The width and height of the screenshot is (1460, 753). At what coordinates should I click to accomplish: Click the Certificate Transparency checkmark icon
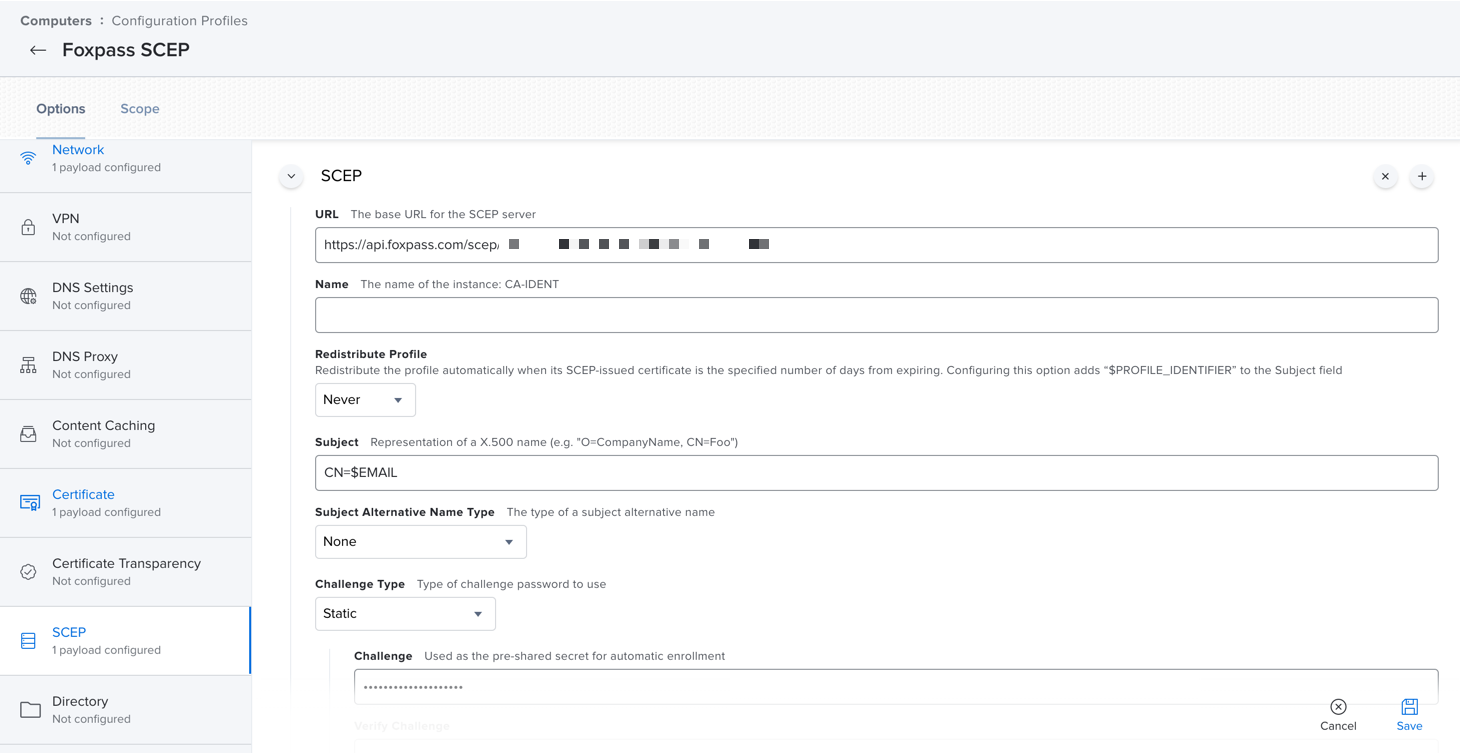29,572
